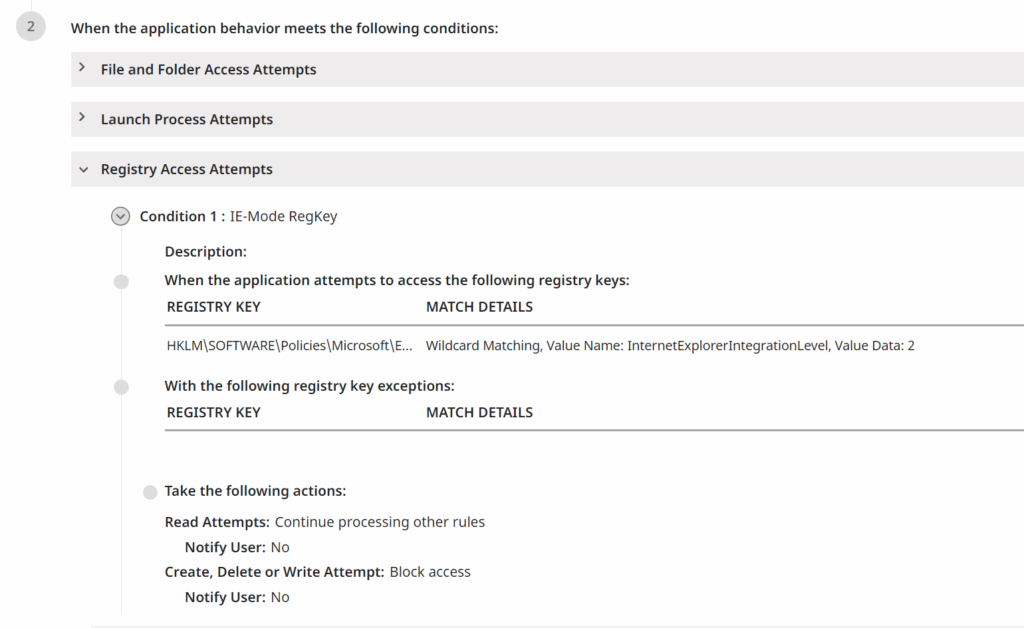The width and height of the screenshot is (1024, 628).
Task: Click the Block access action value
Action: (x=430, y=572)
